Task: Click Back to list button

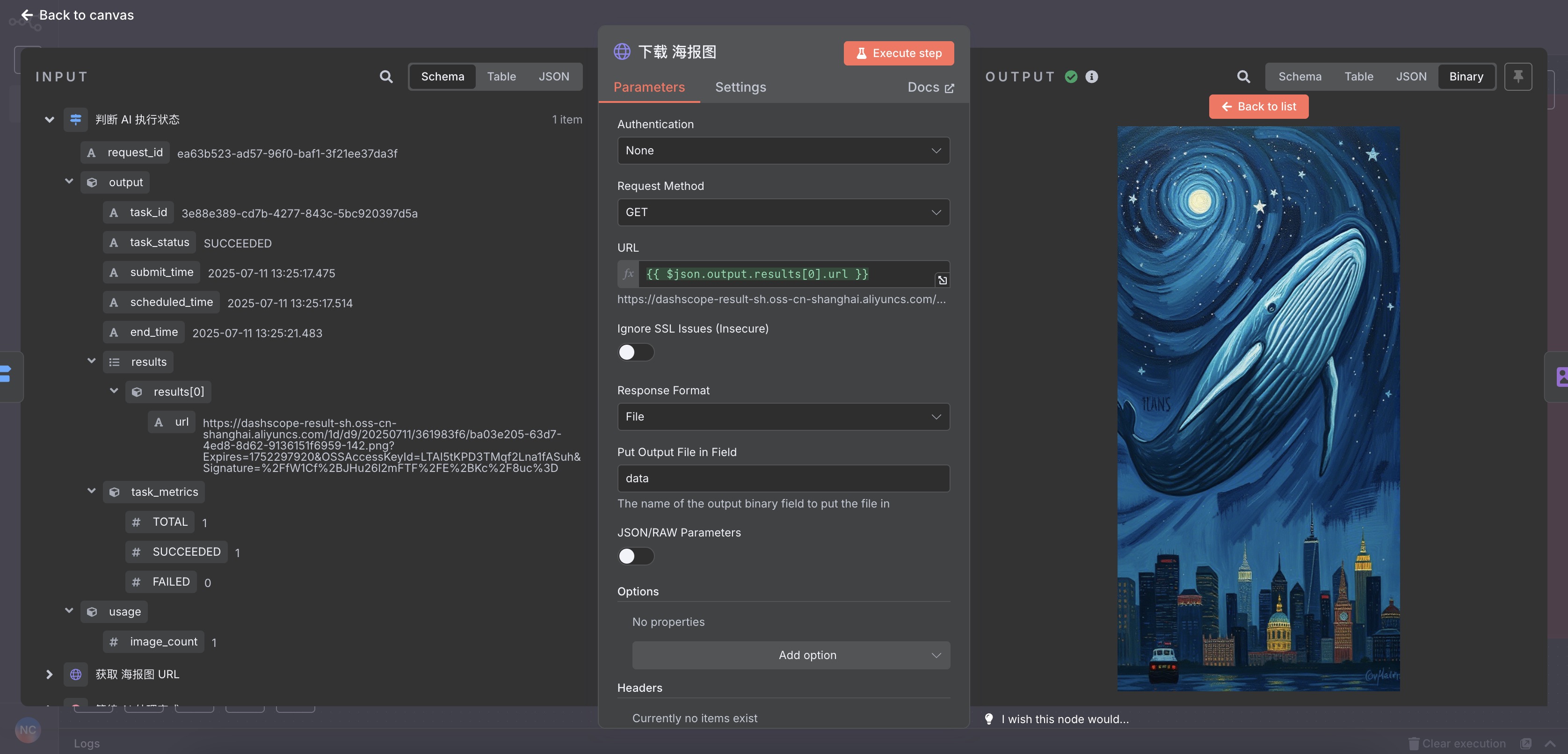Action: pos(1258,107)
